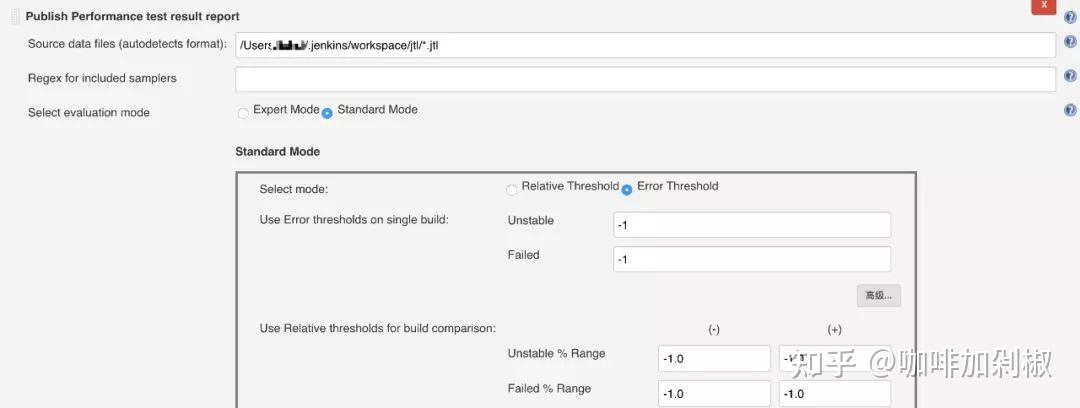Viewport: 1080px width, 408px height.
Task: Delete the Publish Performance report step
Action: [x=1043, y=5]
